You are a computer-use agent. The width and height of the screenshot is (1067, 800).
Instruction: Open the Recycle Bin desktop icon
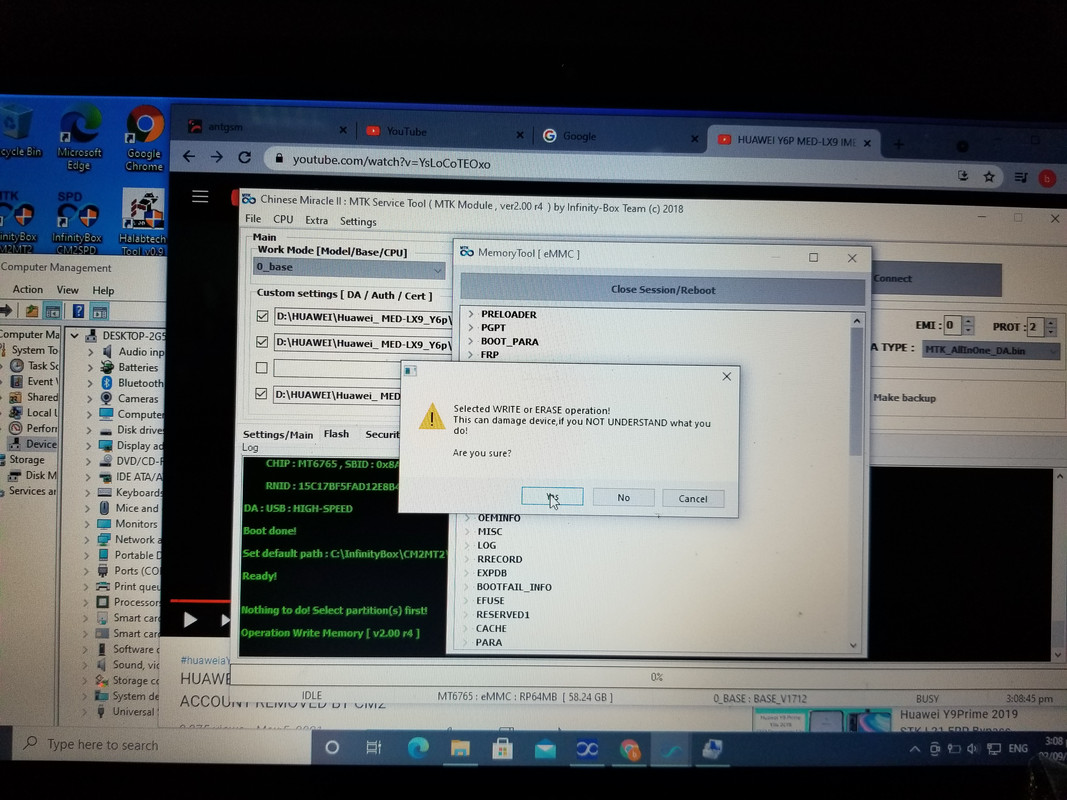coord(18,131)
